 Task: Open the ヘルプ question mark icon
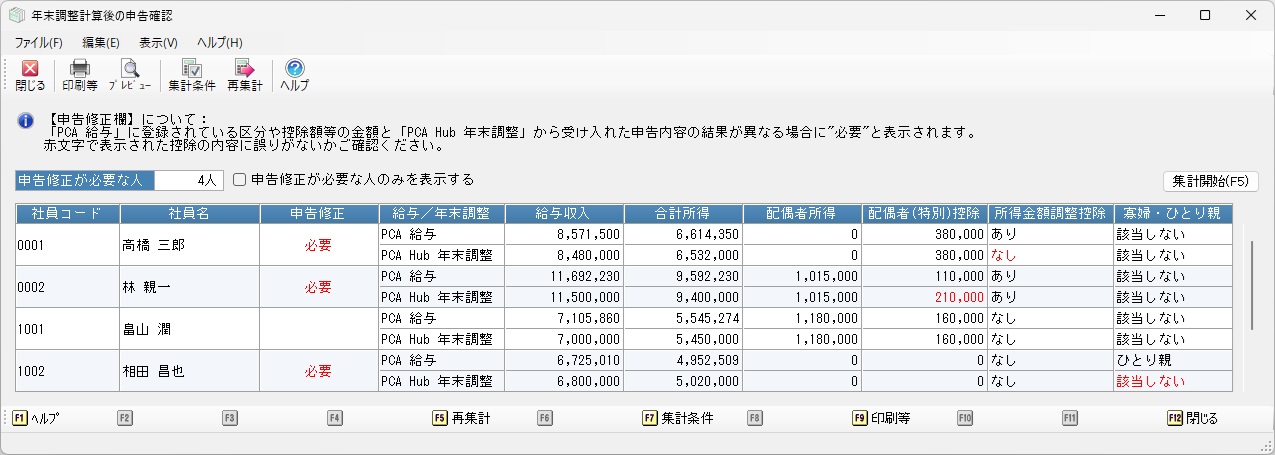click(x=294, y=75)
